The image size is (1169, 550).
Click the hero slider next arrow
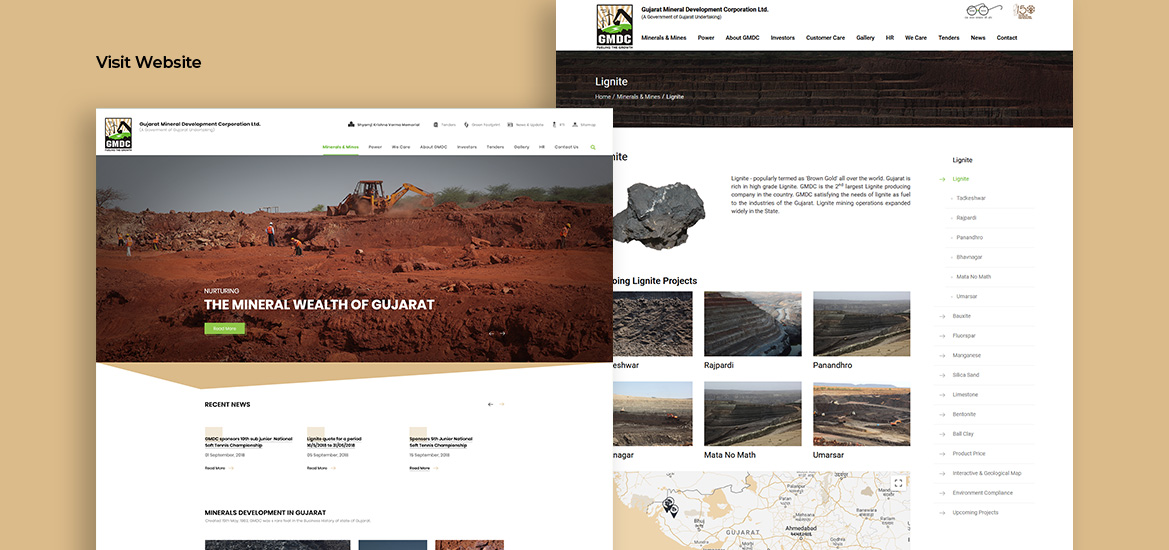point(502,333)
